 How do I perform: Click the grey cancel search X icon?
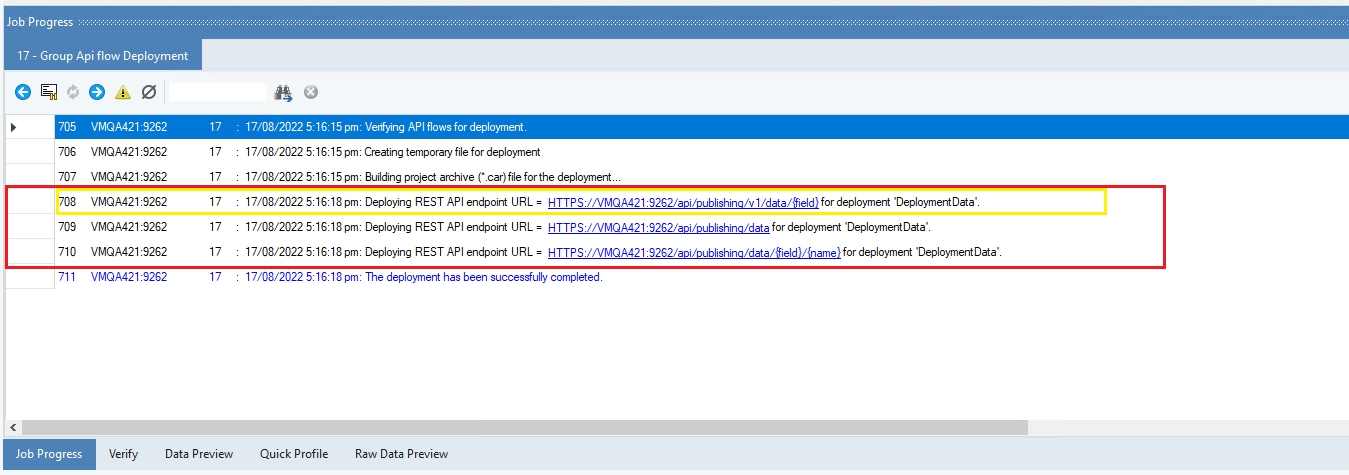tap(311, 92)
